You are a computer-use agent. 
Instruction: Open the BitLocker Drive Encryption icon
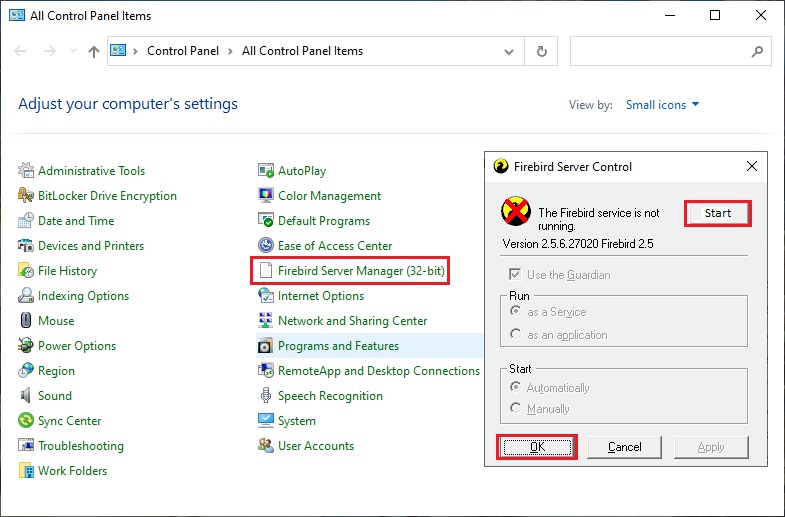tap(26, 196)
